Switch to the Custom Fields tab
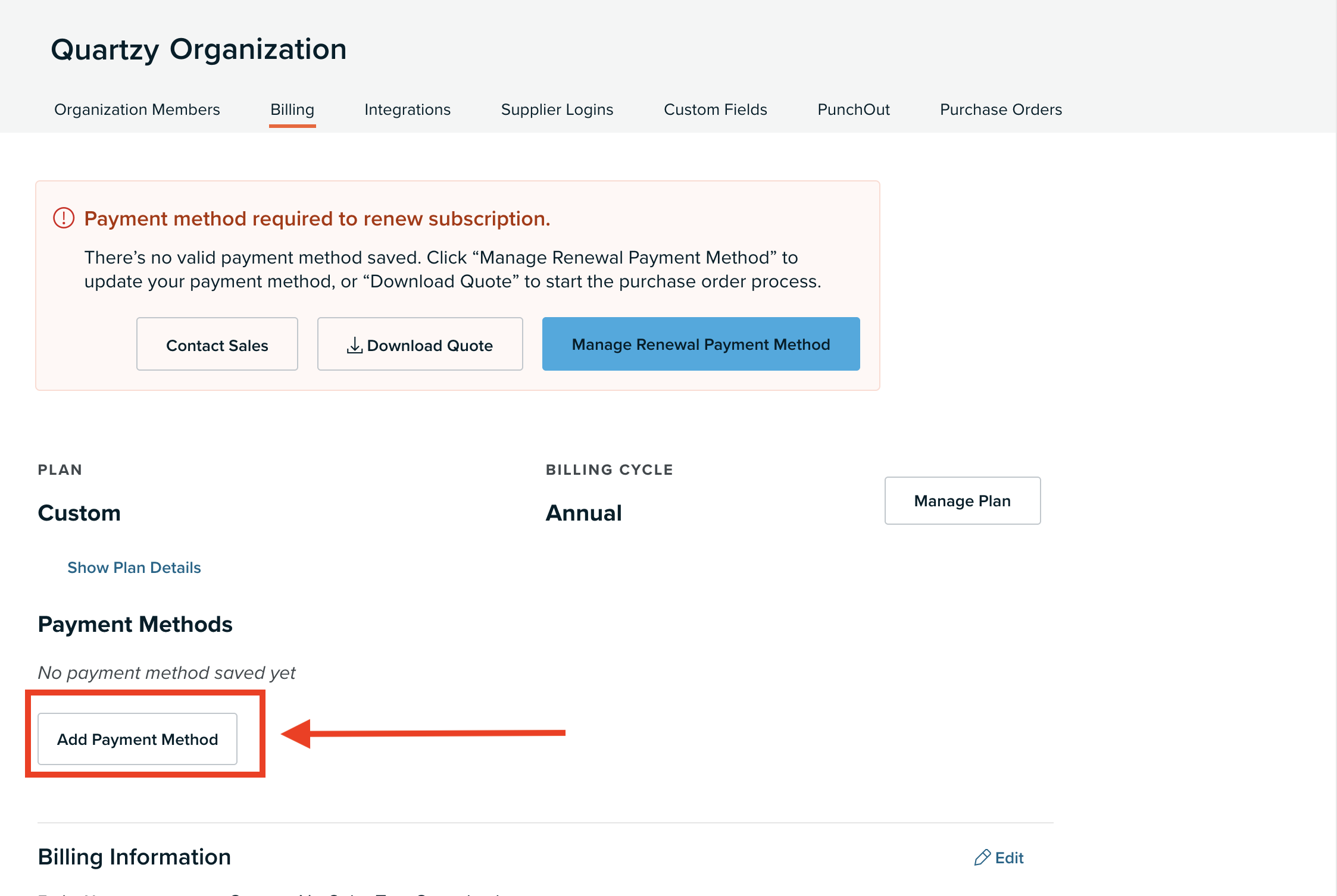 (x=716, y=109)
